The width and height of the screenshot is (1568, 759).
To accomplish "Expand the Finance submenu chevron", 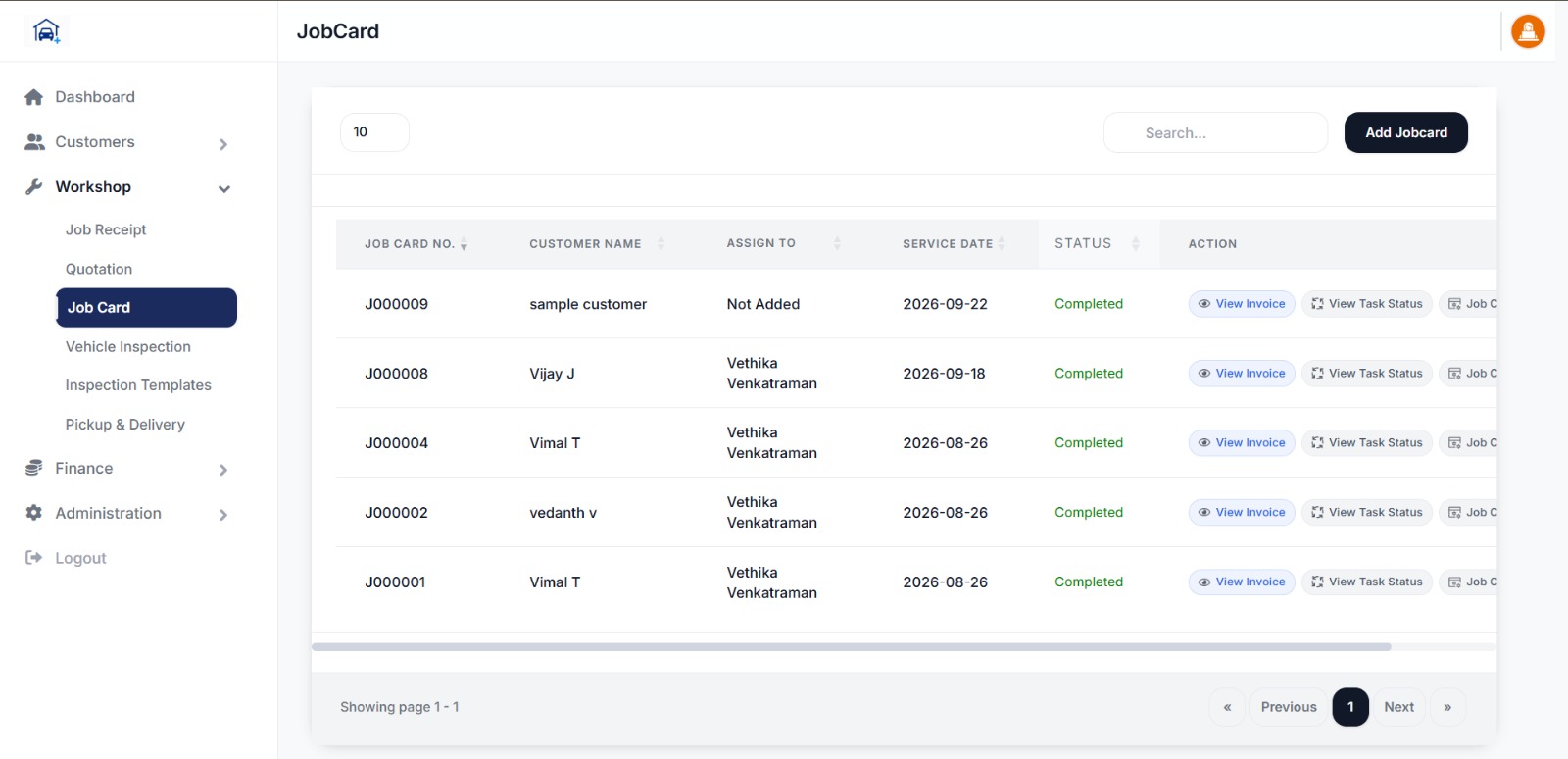I will click(x=223, y=470).
